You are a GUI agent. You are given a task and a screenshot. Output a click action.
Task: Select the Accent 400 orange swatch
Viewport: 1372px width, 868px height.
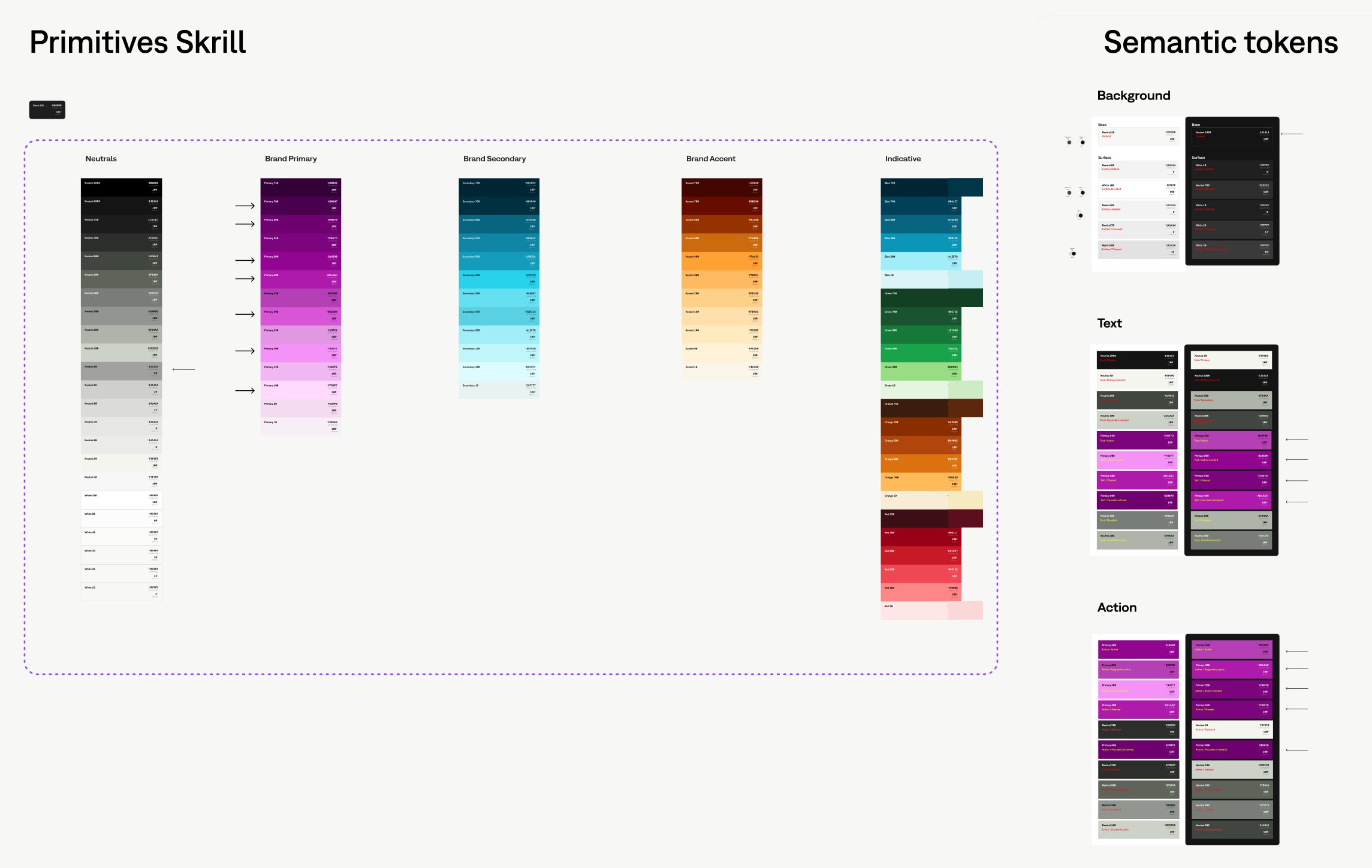coord(722,260)
